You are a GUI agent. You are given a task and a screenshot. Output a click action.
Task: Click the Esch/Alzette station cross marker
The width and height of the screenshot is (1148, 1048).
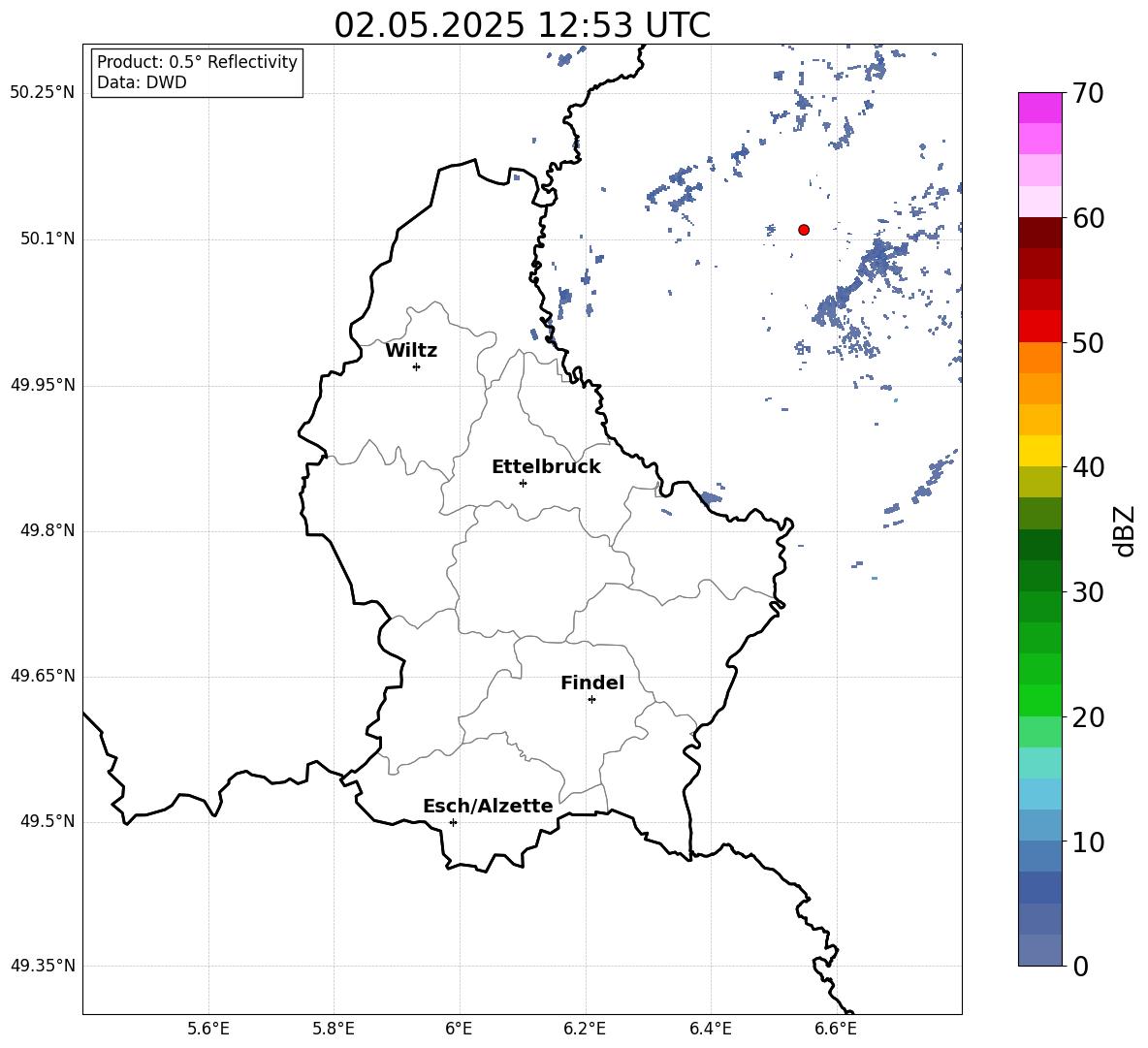coord(453,822)
